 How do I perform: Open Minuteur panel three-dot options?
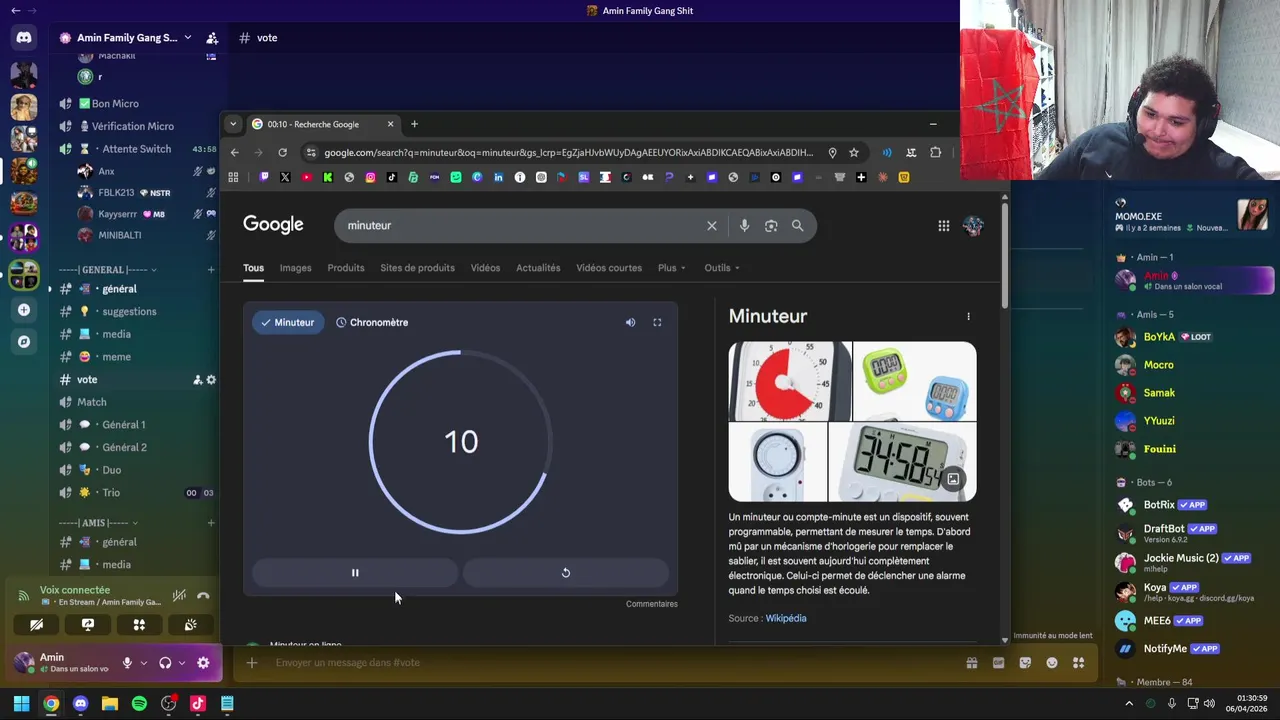(x=968, y=316)
